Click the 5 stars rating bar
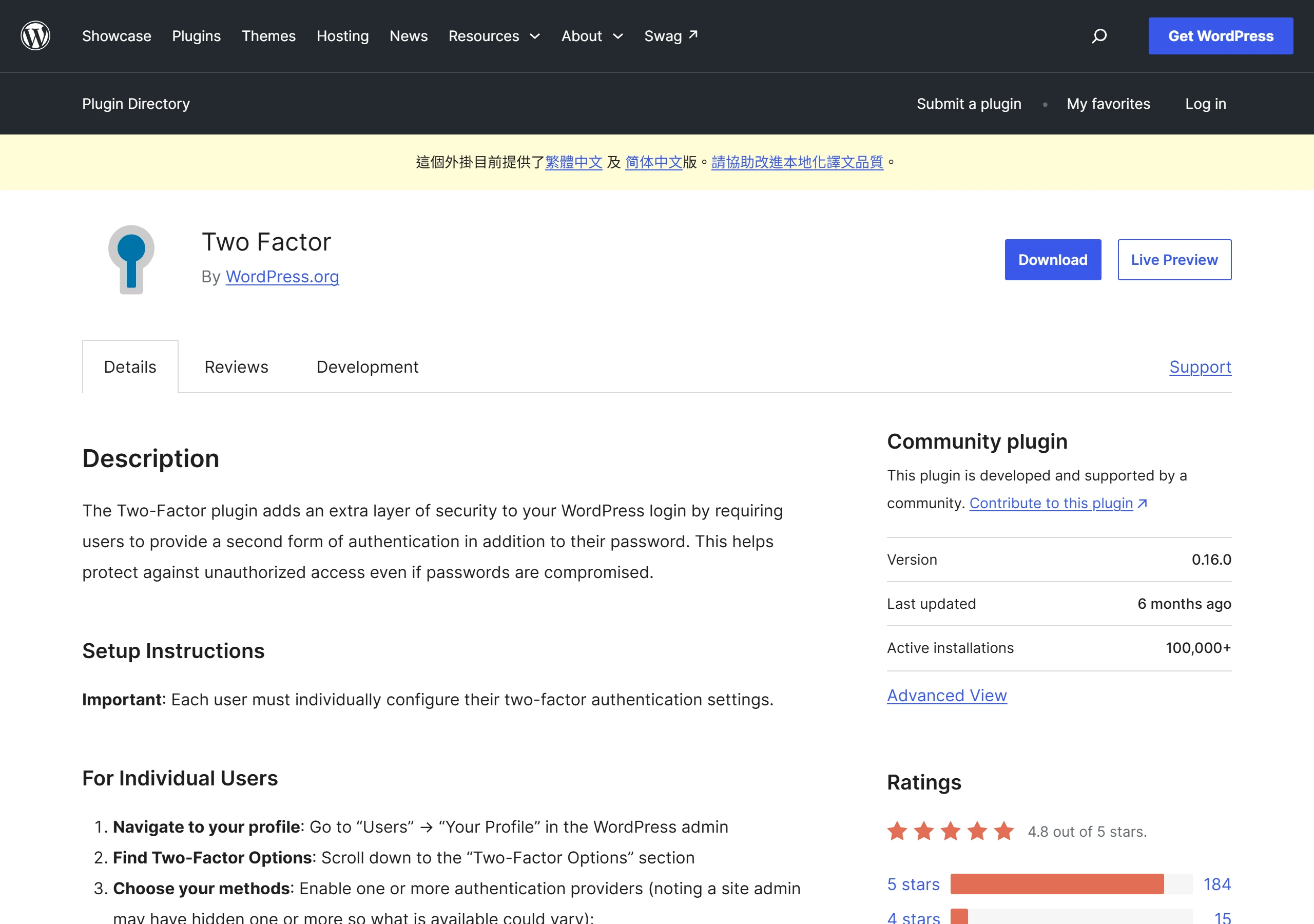The image size is (1314, 924). tap(1071, 884)
